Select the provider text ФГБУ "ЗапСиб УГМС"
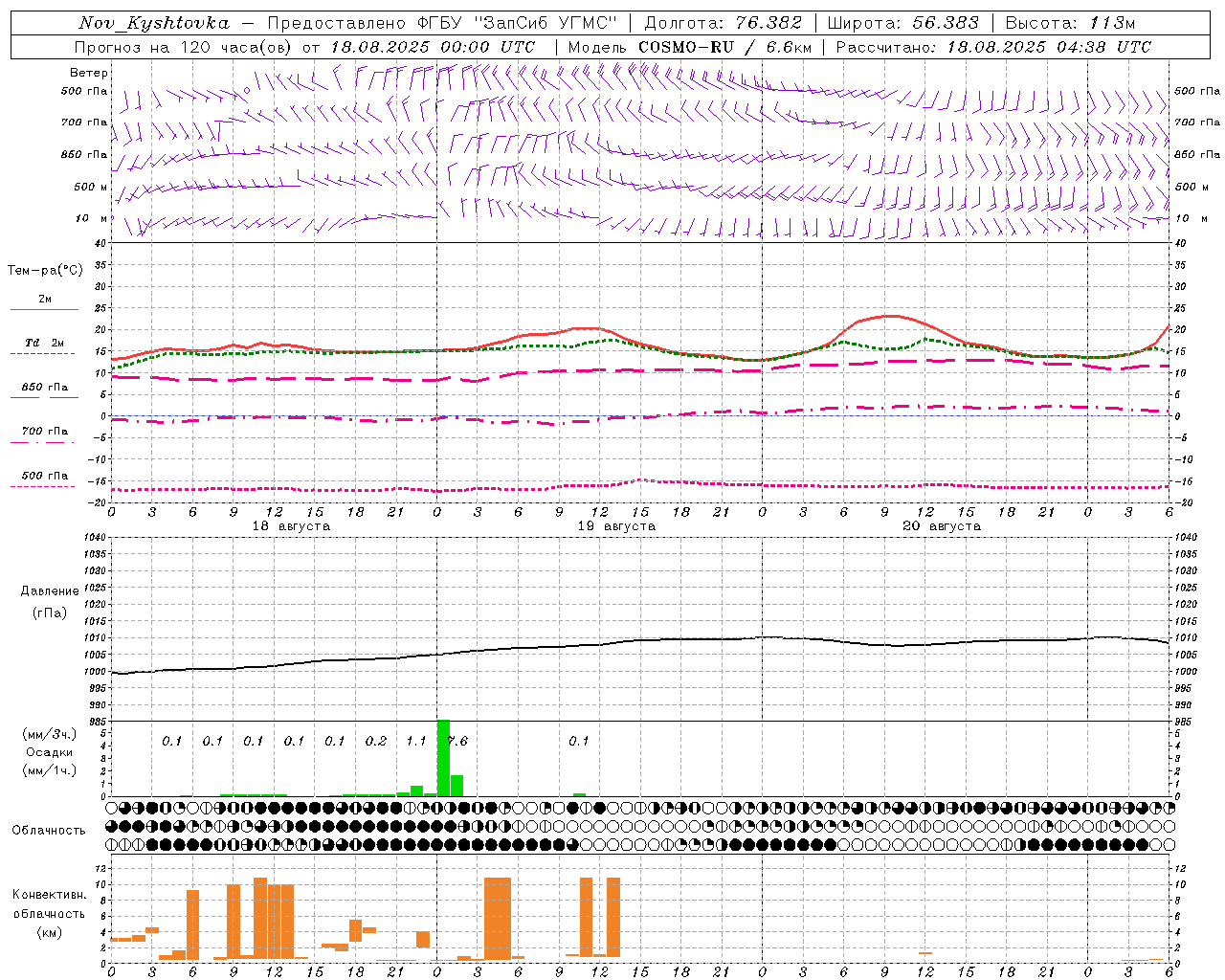The width and height of the screenshot is (1225, 980). 518,23
